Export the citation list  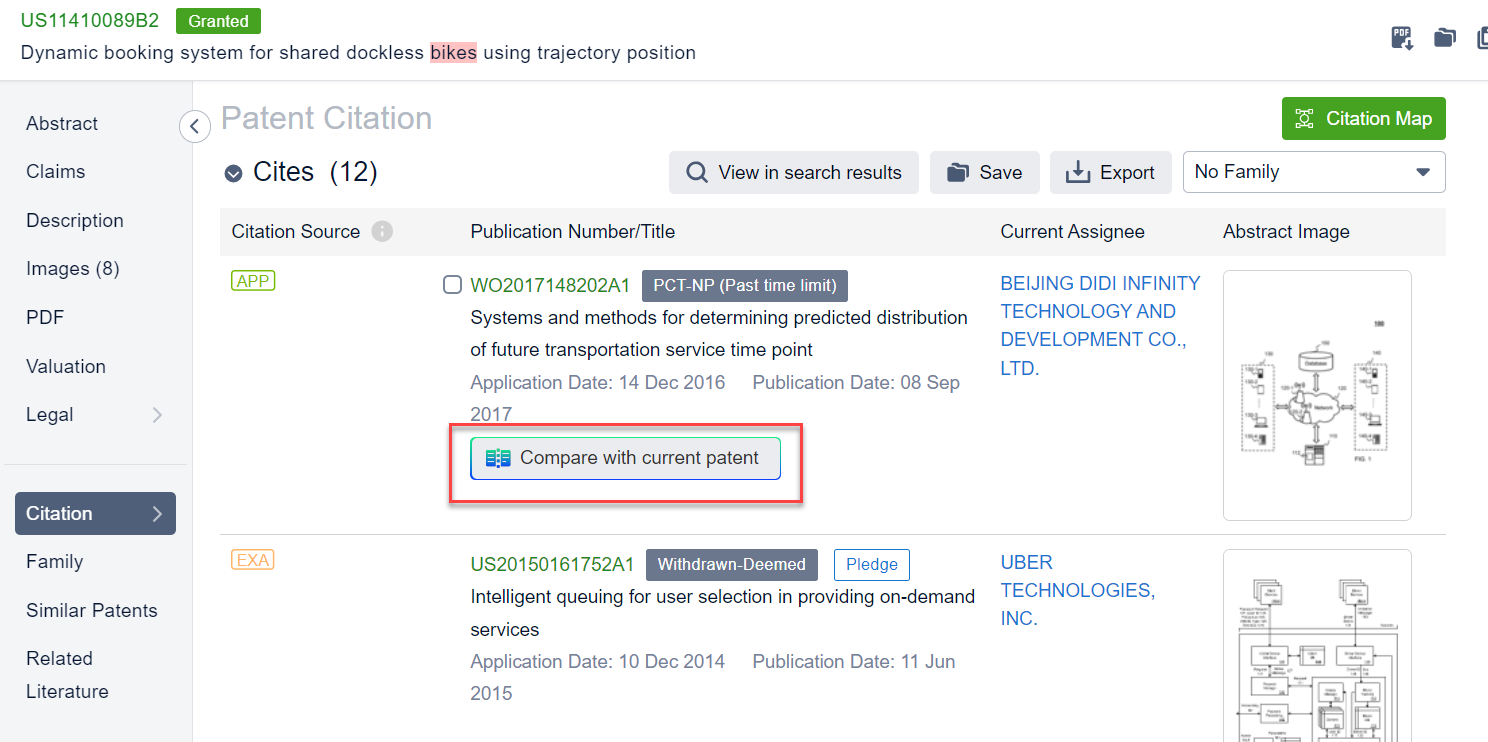click(x=1110, y=172)
